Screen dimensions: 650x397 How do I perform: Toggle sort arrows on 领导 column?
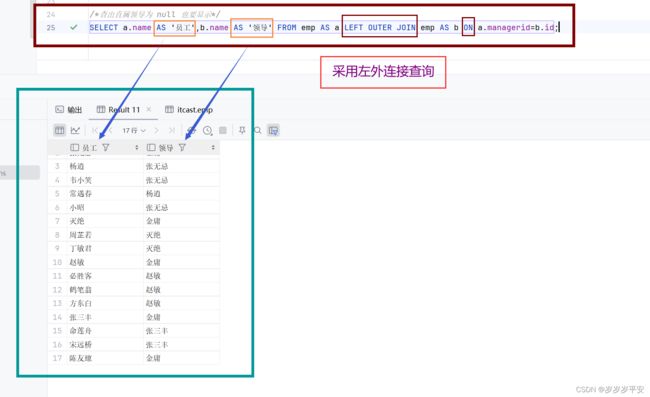213,148
